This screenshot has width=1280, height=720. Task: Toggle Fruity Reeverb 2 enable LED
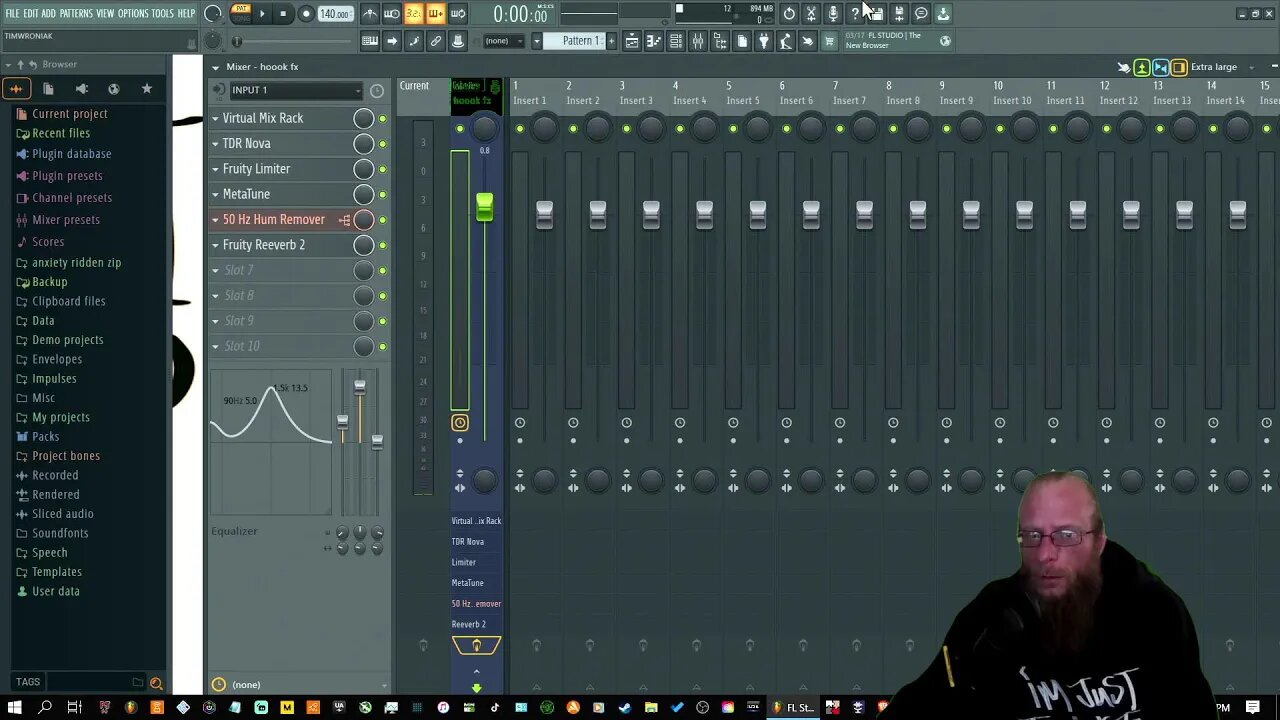(x=382, y=245)
